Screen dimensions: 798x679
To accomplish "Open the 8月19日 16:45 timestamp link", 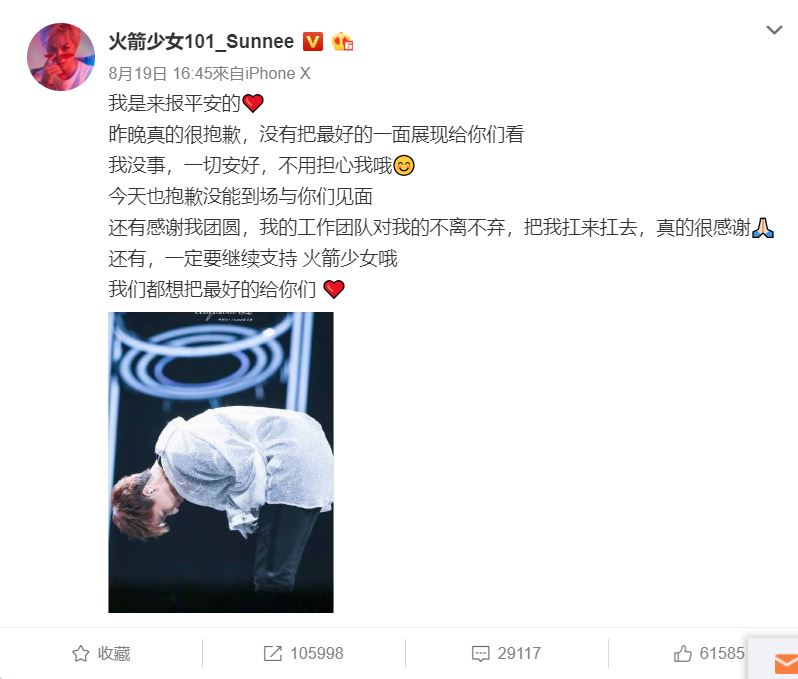I will (x=159, y=74).
